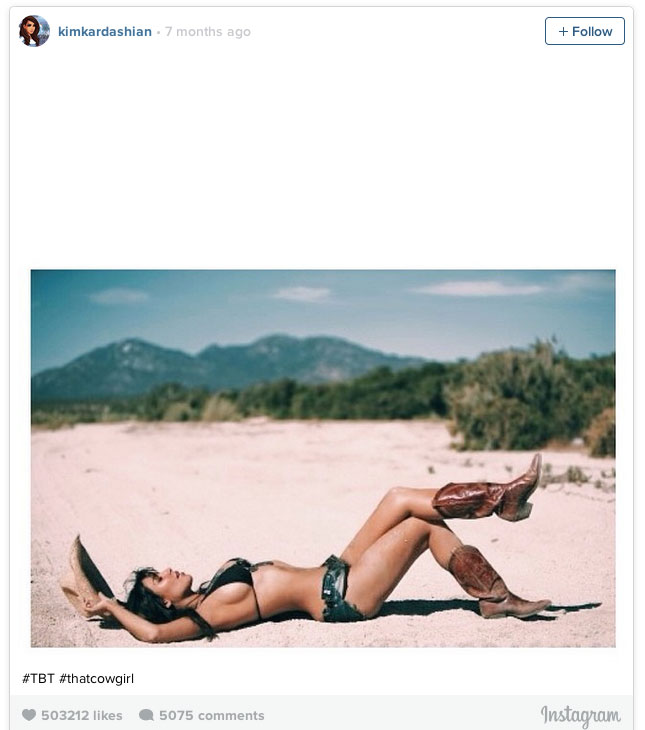Click the mountain range in the photo
Screen dimensions: 645x730
[x=224, y=363]
